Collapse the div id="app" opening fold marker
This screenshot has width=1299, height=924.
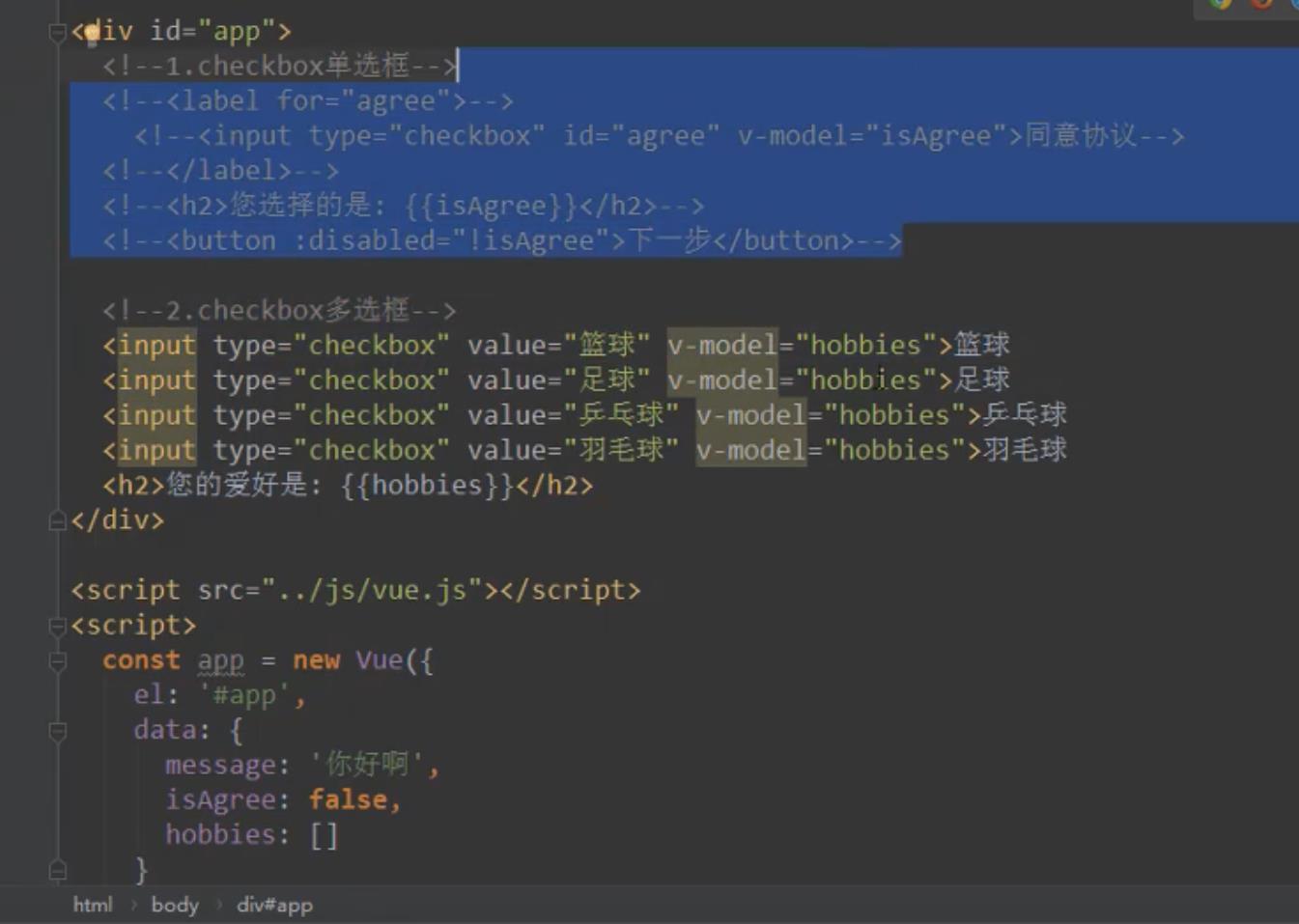point(57,32)
